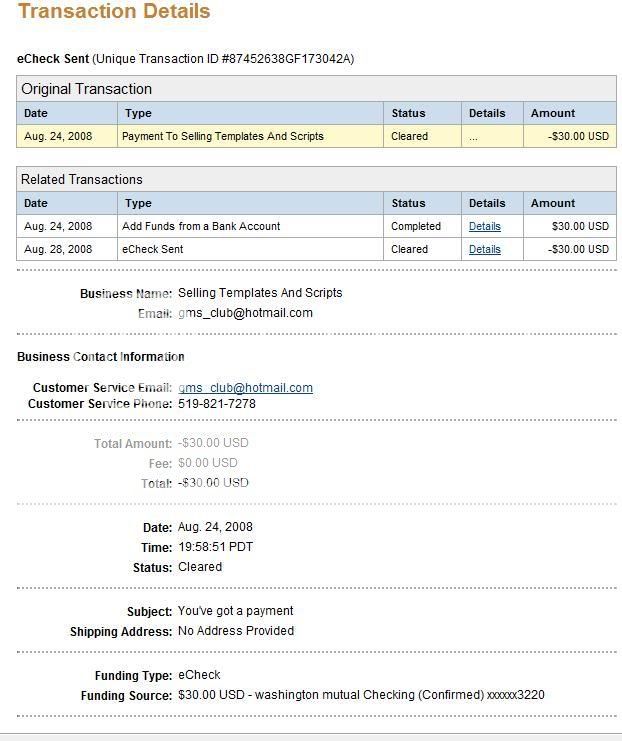The width and height of the screenshot is (622, 741).
Task: Click the plain Email address below Business Name
Action: pos(245,313)
